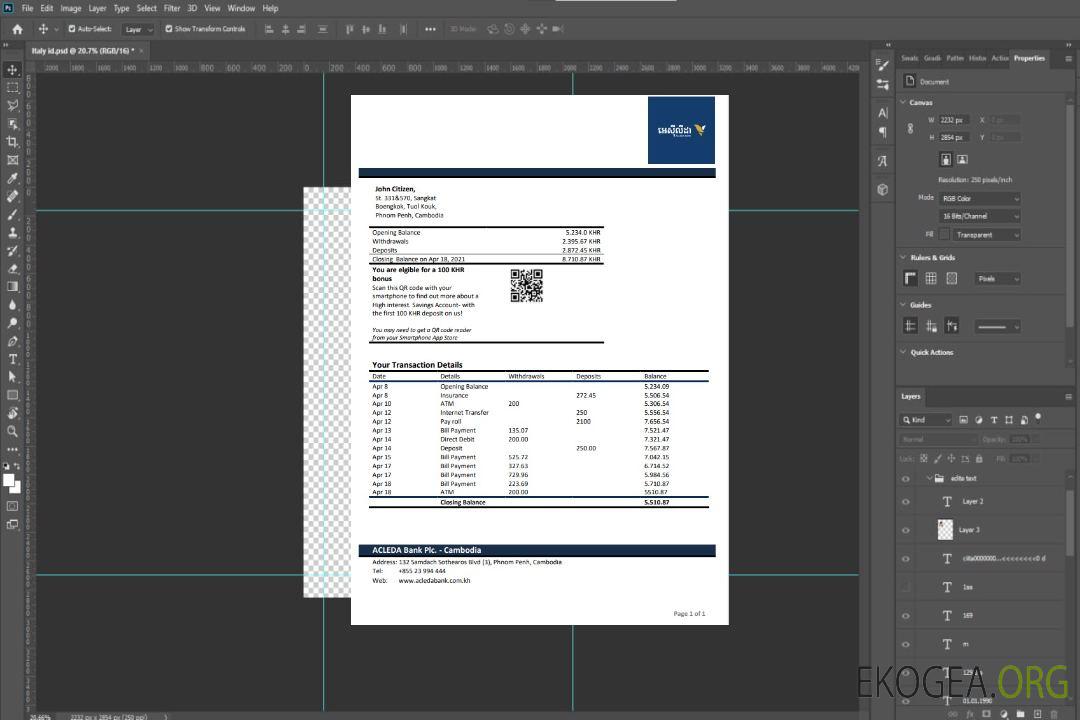Open the Glyphs panel icon
This screenshot has width=1080, height=720.
click(882, 161)
